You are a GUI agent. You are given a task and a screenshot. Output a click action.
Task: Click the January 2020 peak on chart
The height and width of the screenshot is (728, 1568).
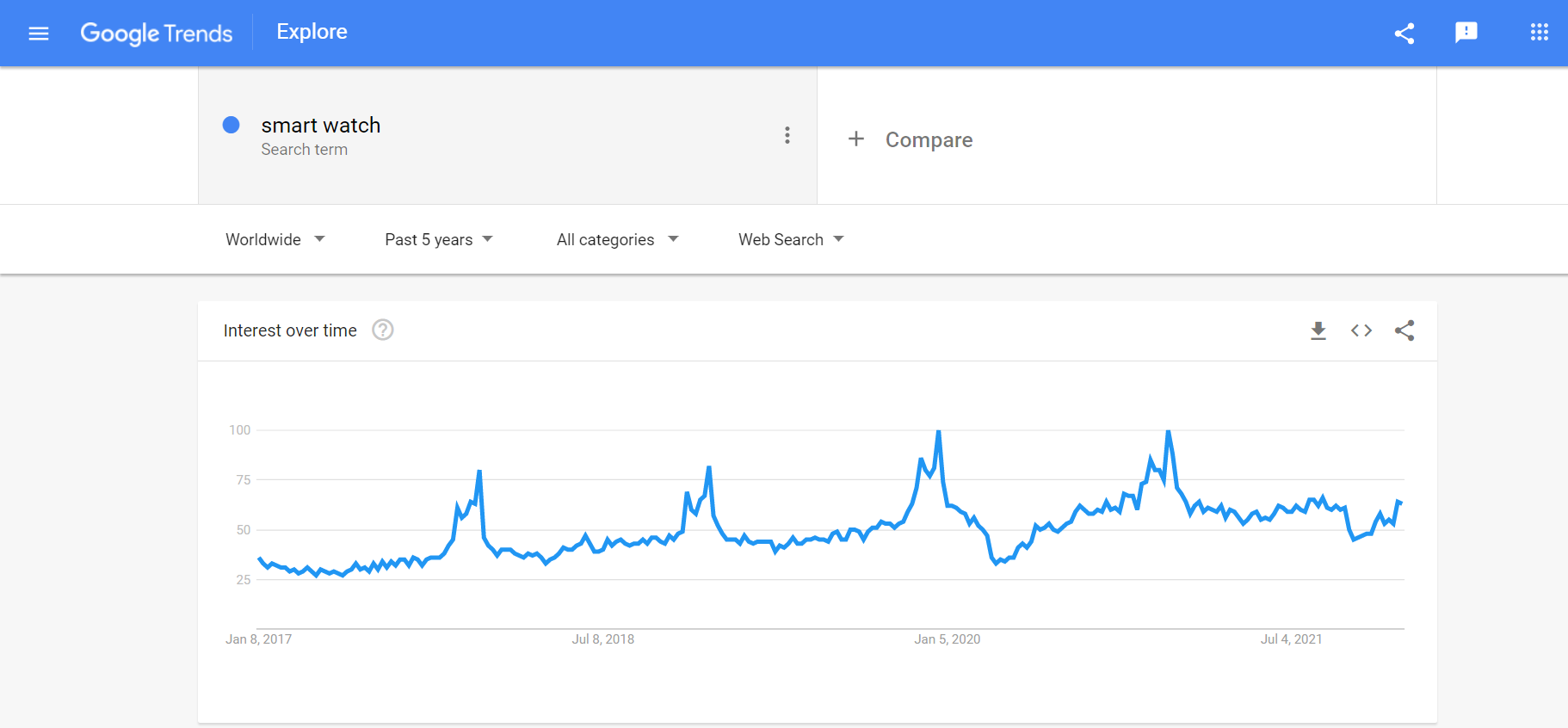coord(938,431)
